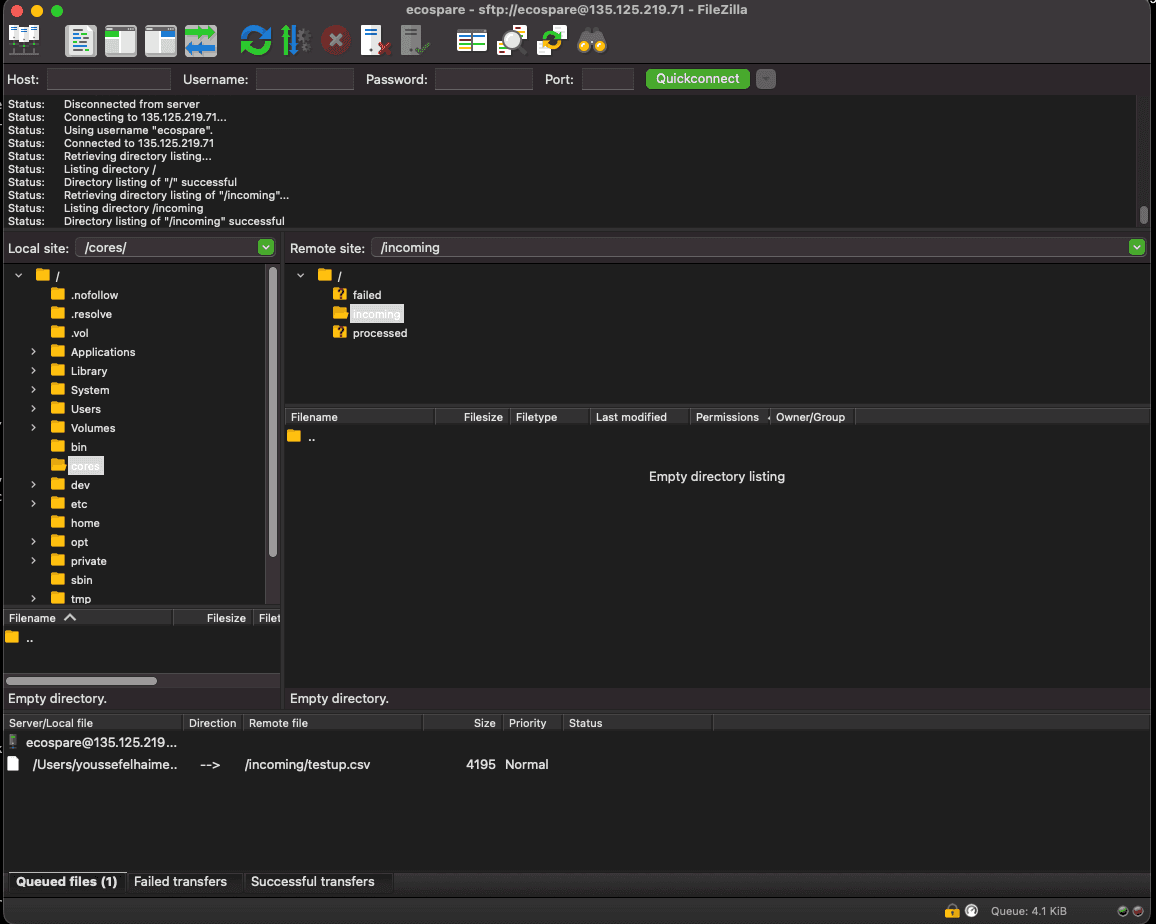Toggle processing of the transfer queue

296,41
